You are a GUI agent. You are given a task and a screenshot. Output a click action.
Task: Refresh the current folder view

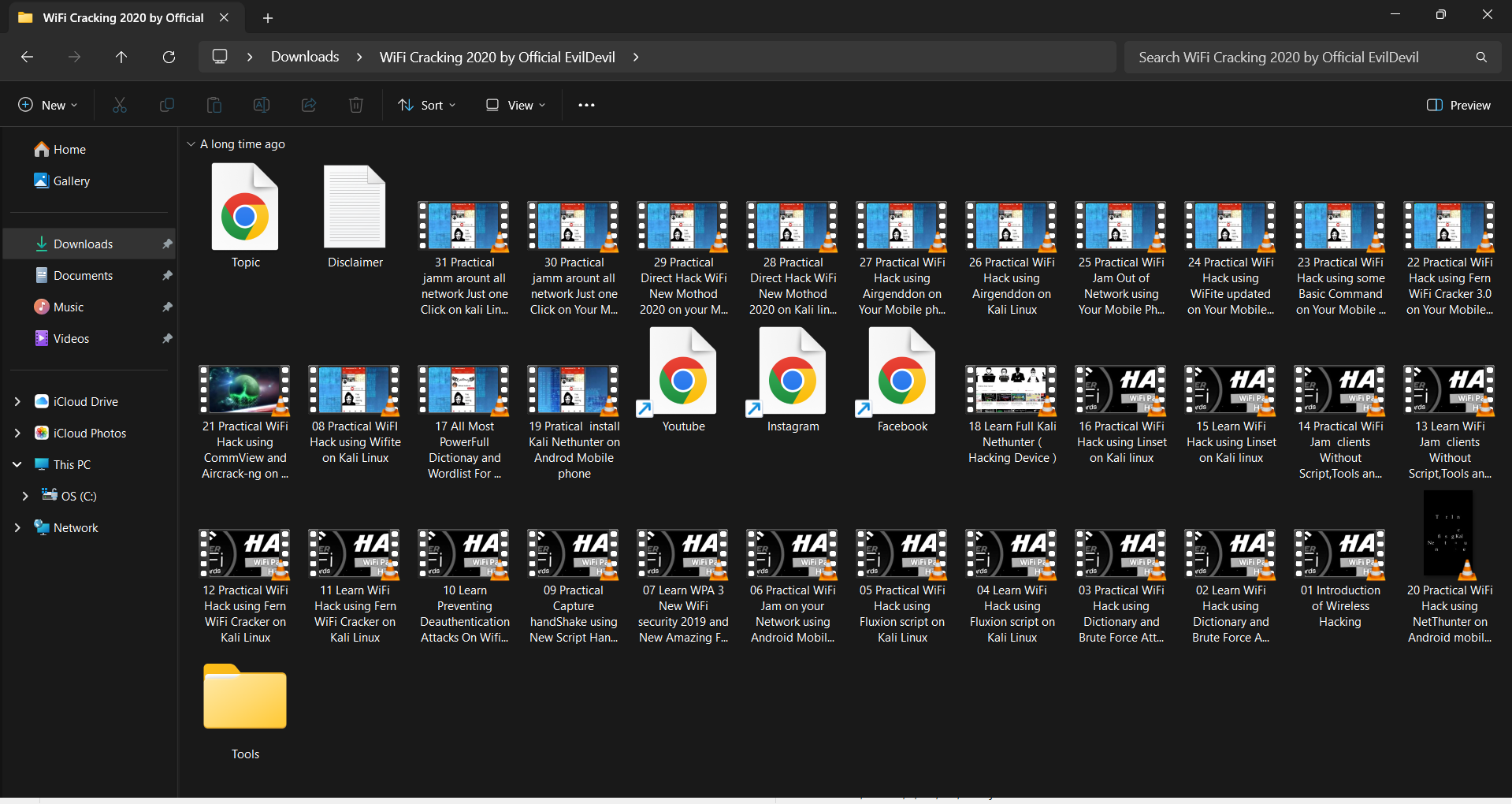pyautogui.click(x=169, y=57)
